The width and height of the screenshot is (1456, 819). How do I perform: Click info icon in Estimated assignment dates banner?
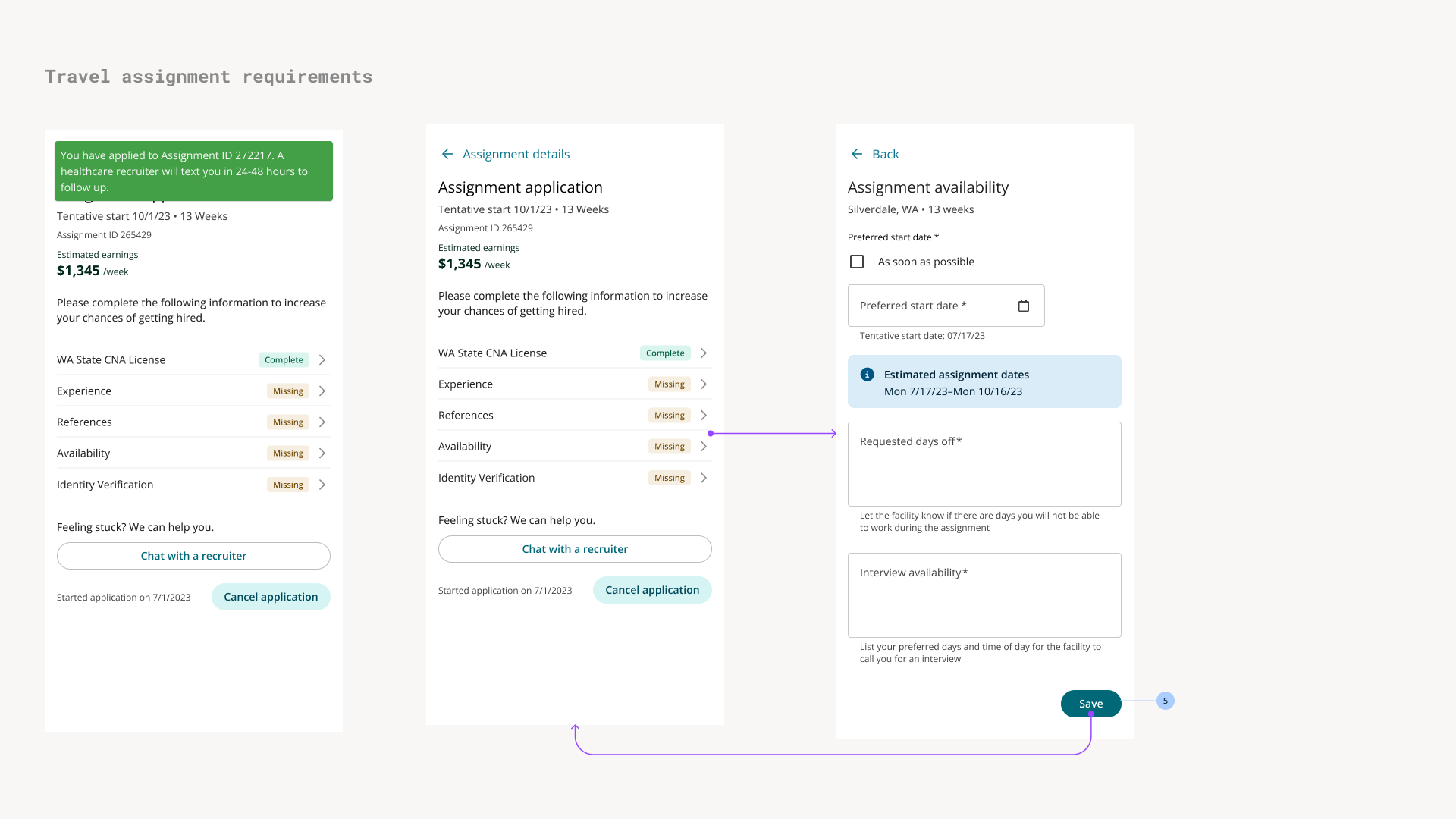point(868,375)
